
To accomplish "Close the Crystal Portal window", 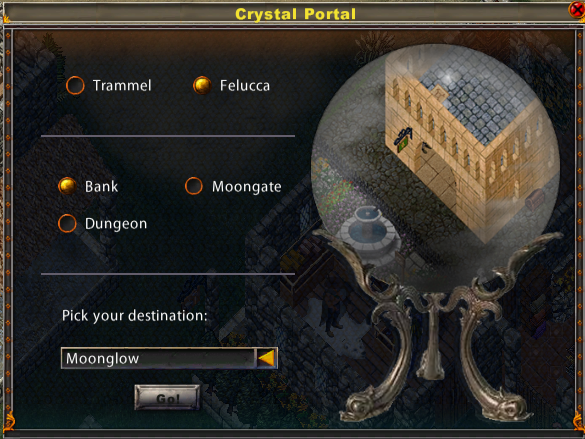I will (x=577, y=9).
